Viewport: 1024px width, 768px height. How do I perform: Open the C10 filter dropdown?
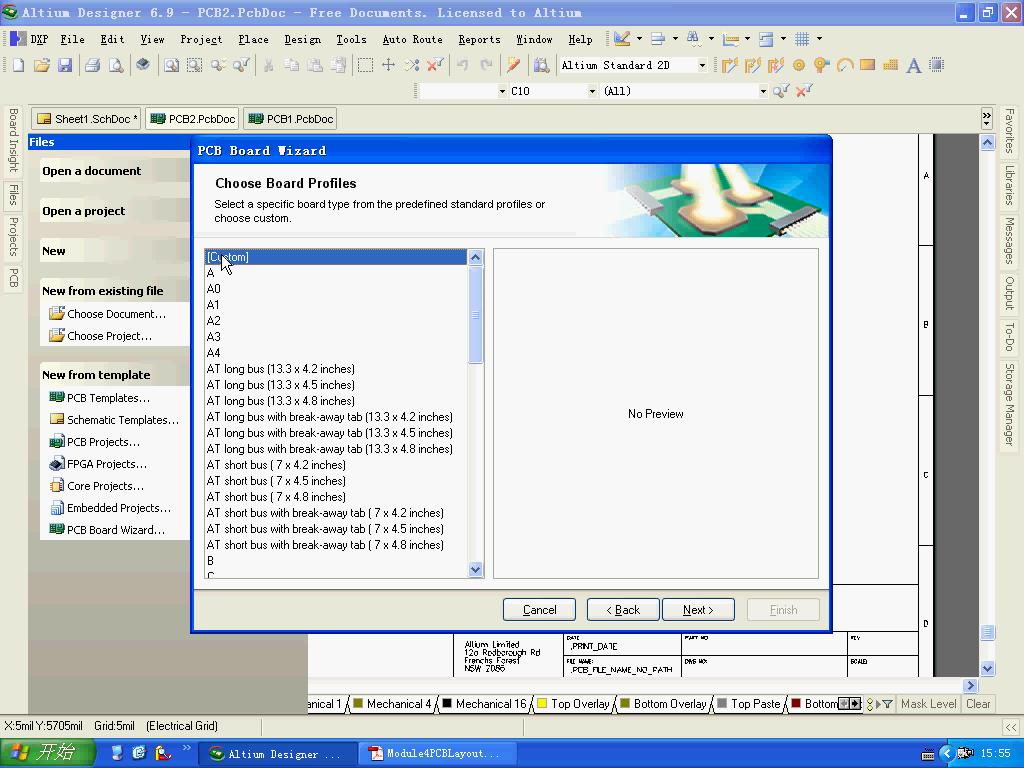pyautogui.click(x=592, y=91)
